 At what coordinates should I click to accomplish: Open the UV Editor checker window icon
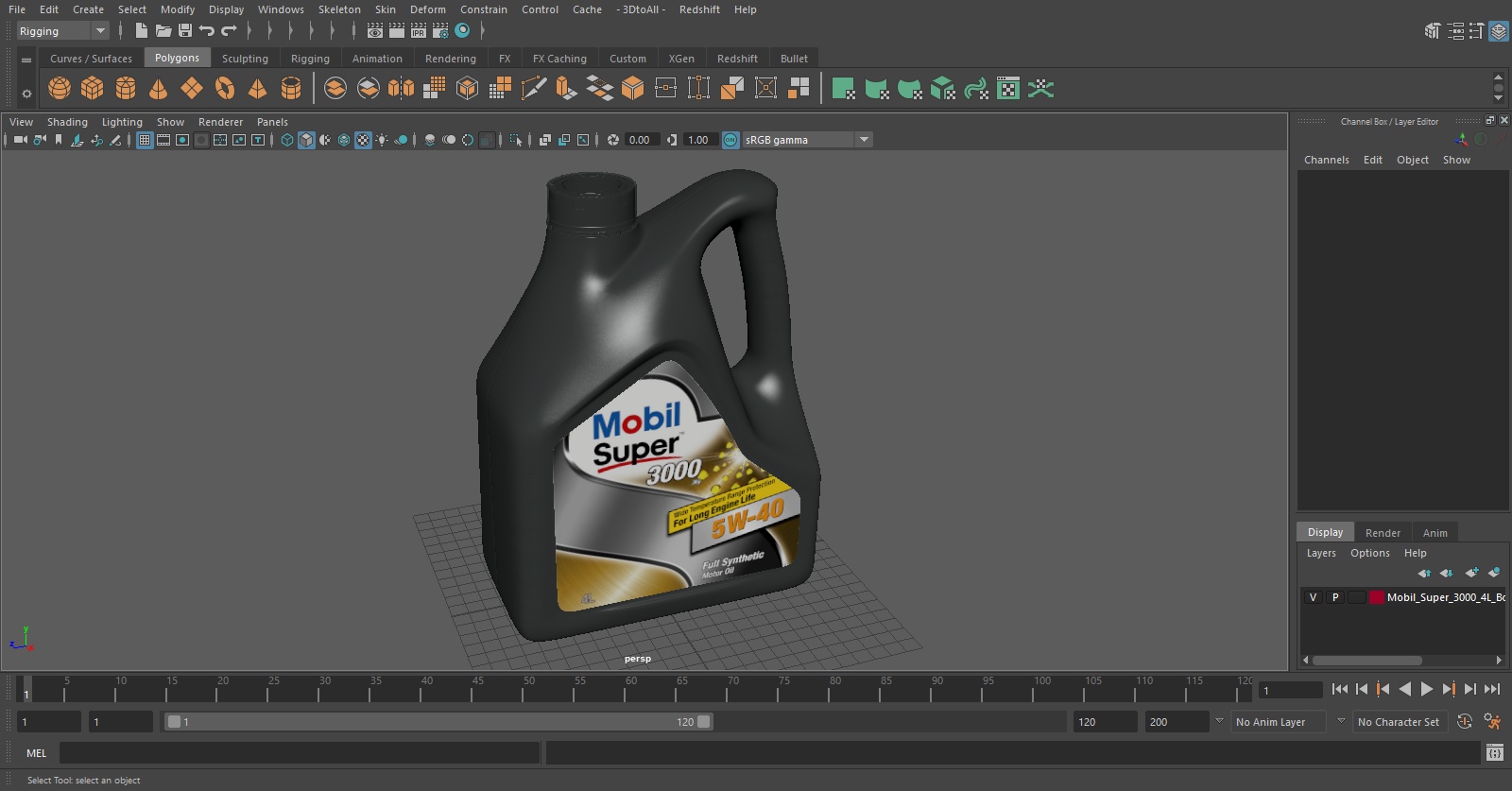[x=1008, y=89]
